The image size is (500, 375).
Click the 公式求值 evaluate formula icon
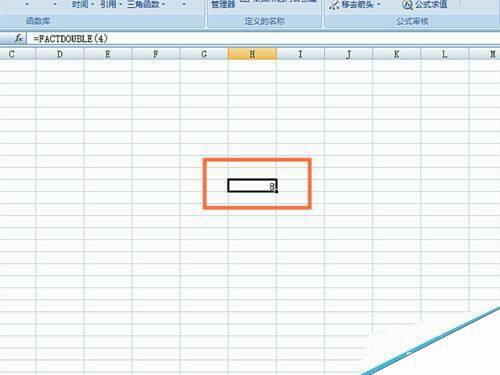pyautogui.click(x=407, y=4)
